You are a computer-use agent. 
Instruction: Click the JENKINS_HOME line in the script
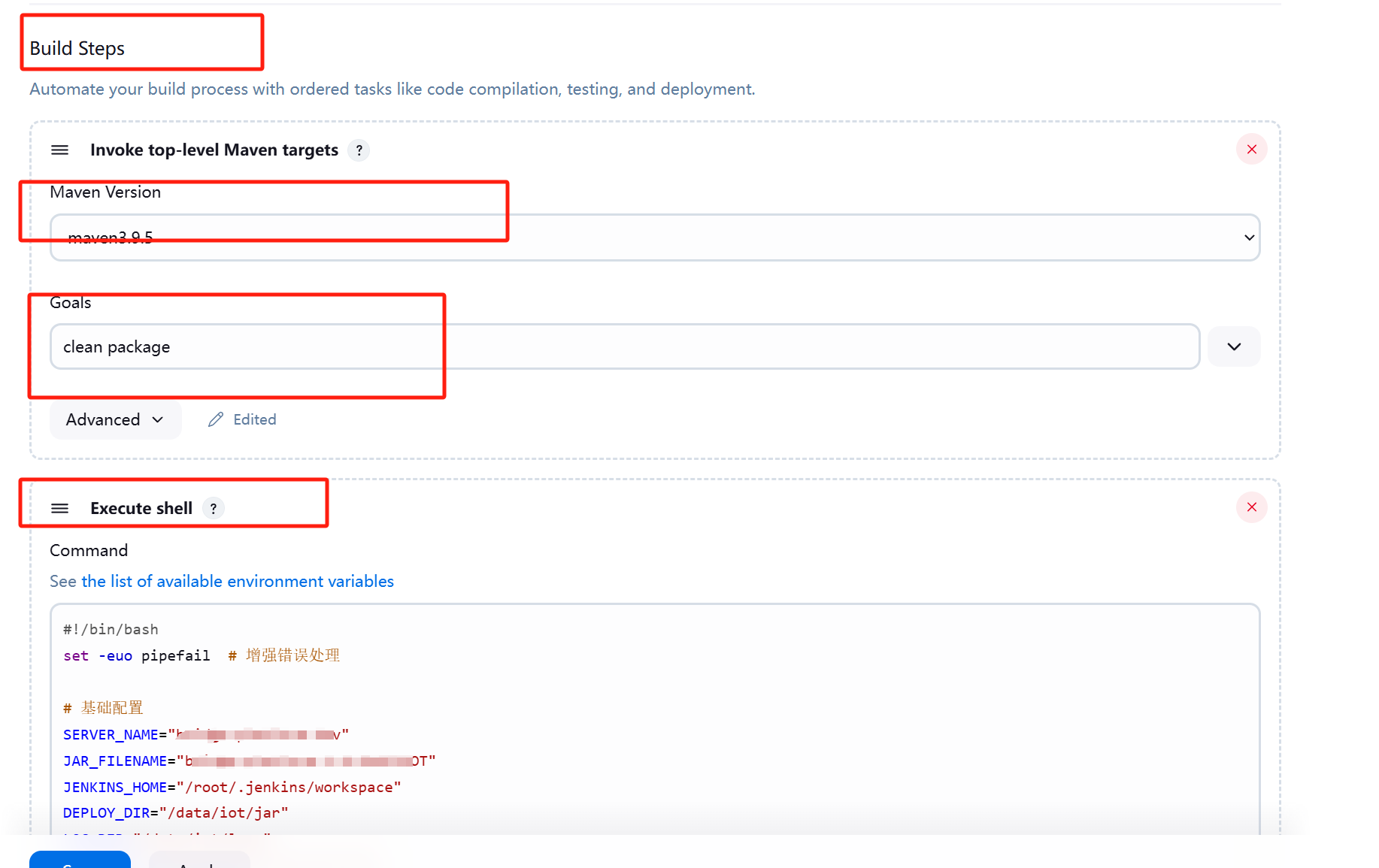click(232, 788)
